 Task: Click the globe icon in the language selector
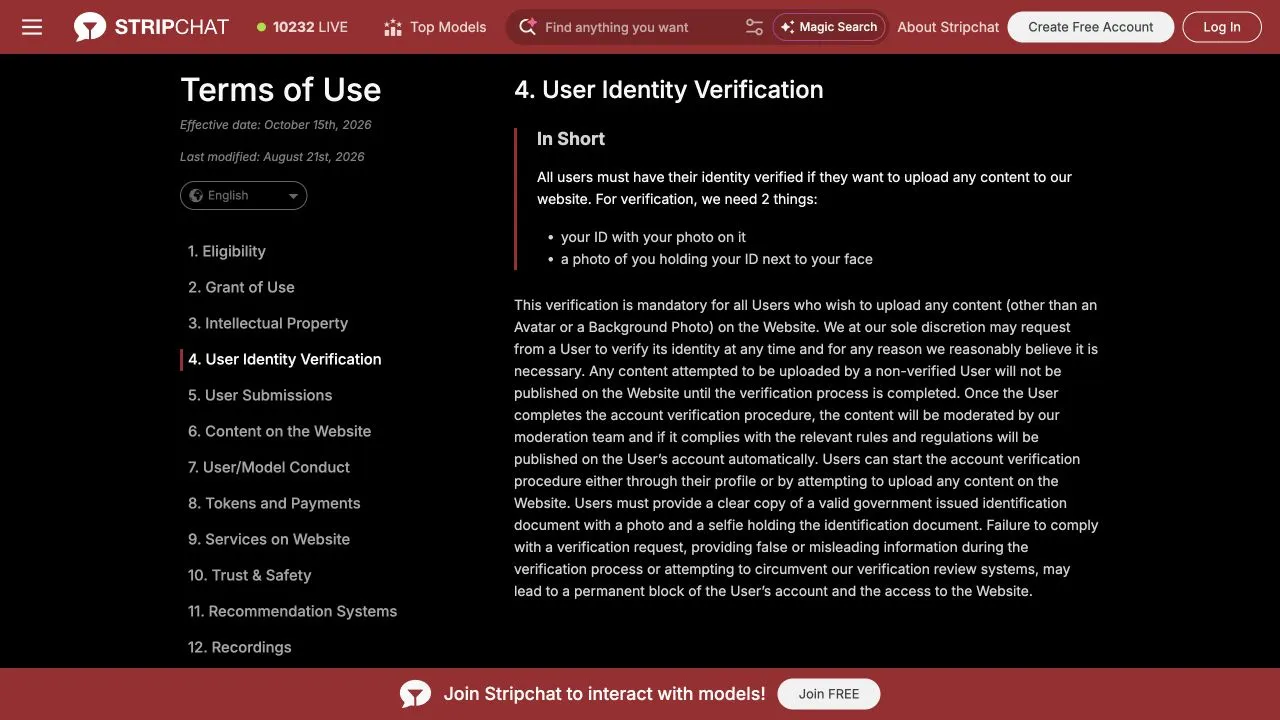click(196, 196)
